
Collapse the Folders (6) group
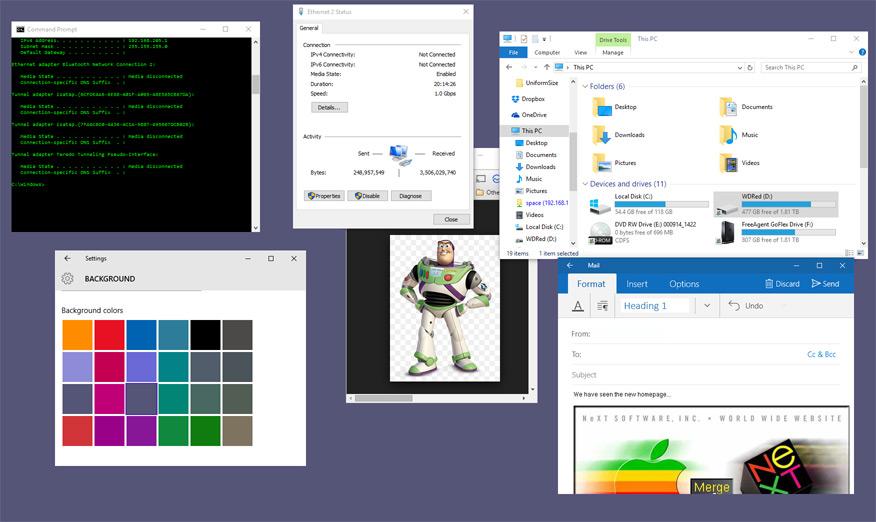point(585,87)
